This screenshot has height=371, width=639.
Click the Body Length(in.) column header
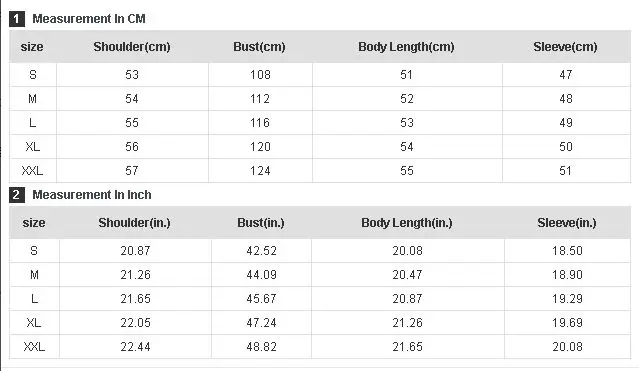click(407, 223)
